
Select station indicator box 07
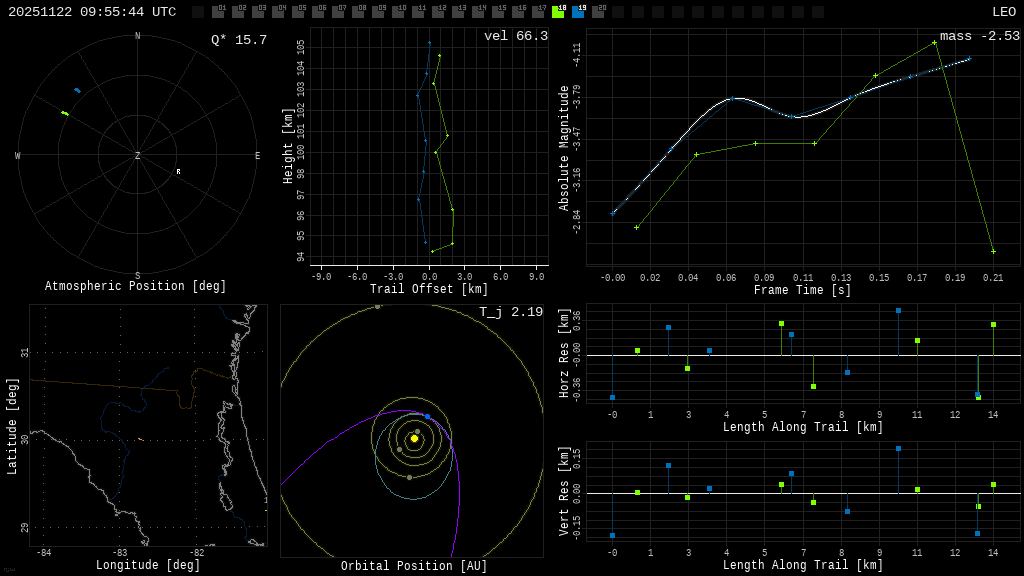338,12
